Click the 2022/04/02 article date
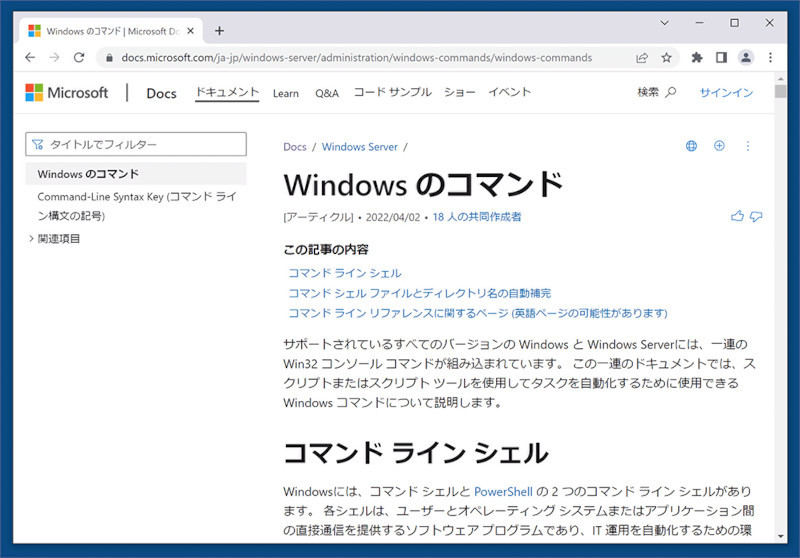Viewport: 800px width, 558px height. (393, 217)
